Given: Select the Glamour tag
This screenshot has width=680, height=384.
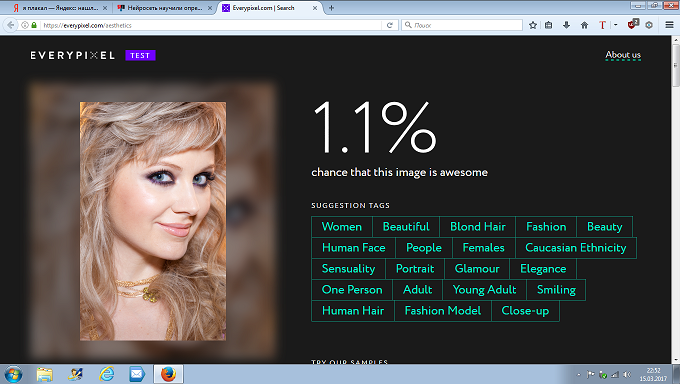Looking at the screenshot, I should click(x=477, y=269).
